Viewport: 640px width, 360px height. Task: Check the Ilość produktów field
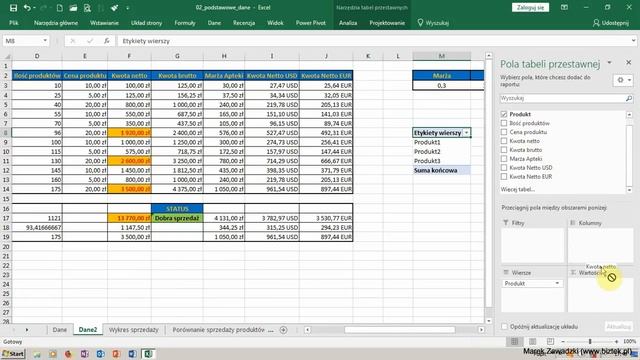[504, 123]
